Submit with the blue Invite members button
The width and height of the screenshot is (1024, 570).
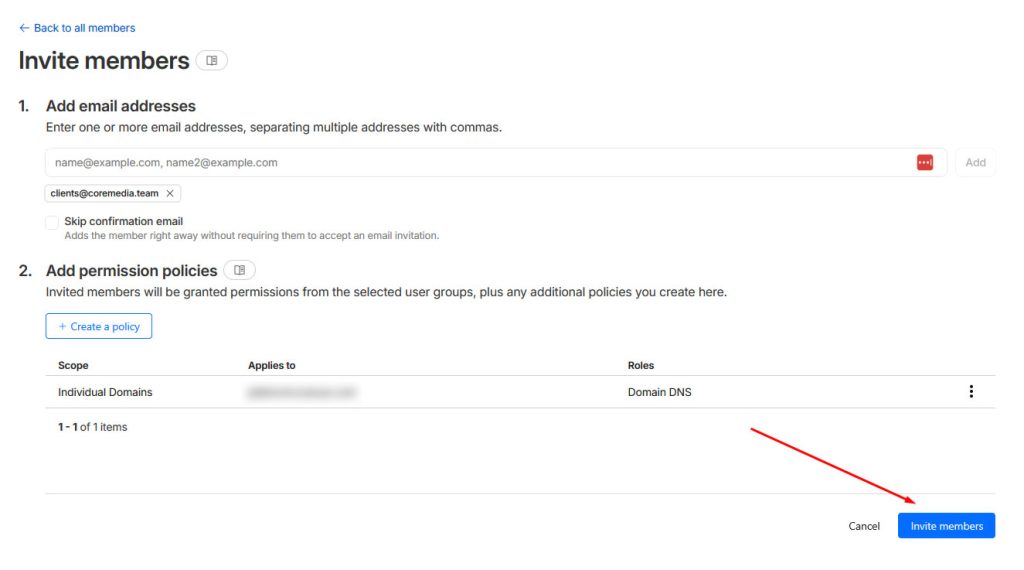946,526
